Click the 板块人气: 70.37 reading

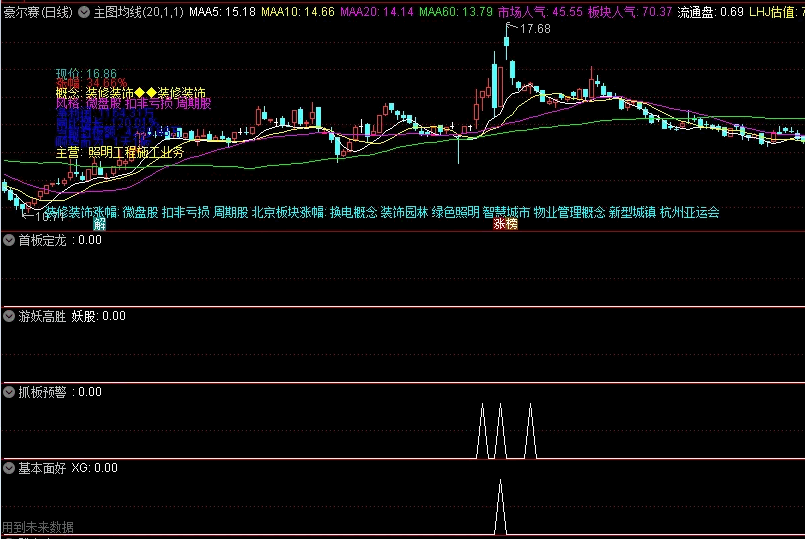pyautogui.click(x=630, y=12)
